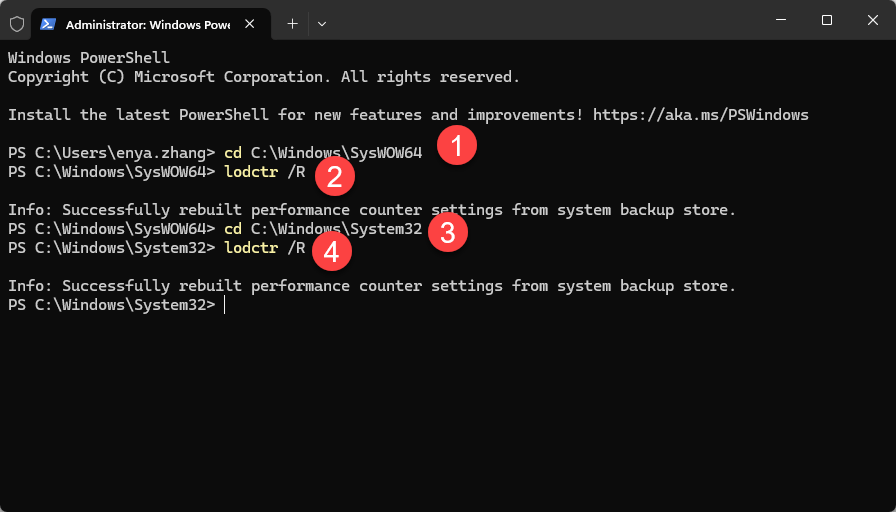This screenshot has width=896, height=512.
Task: Click the red numbered badge 1
Action: click(457, 147)
